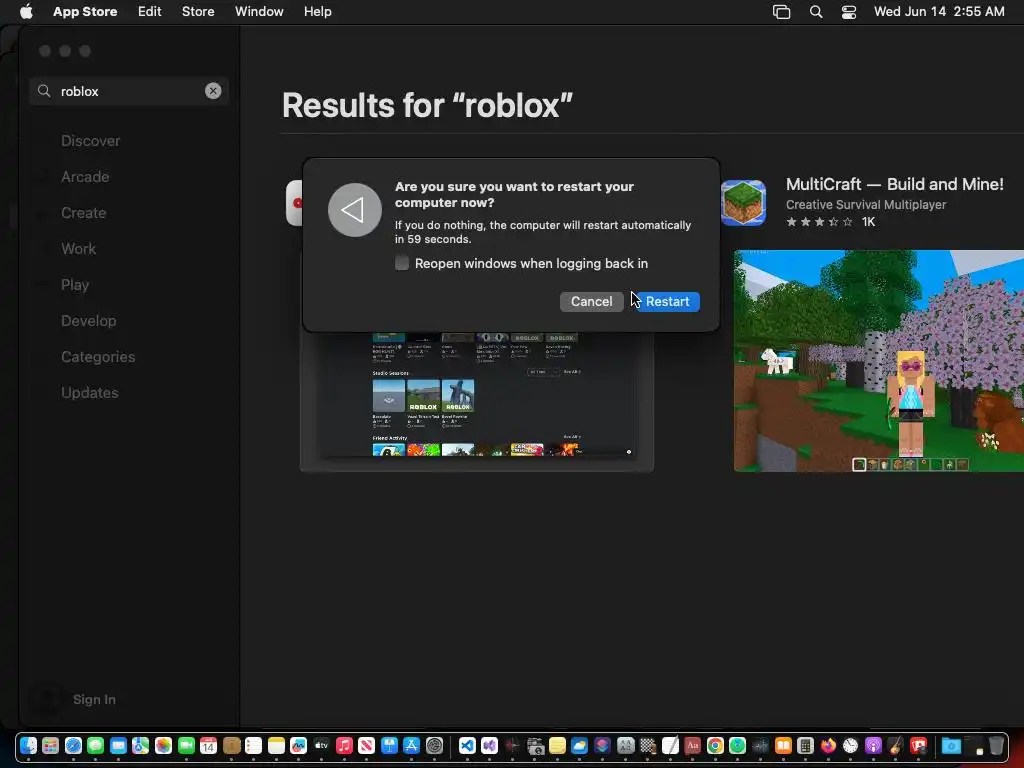Open Reminders from the Dock
Viewport: 1024px width, 768px height.
point(253,745)
